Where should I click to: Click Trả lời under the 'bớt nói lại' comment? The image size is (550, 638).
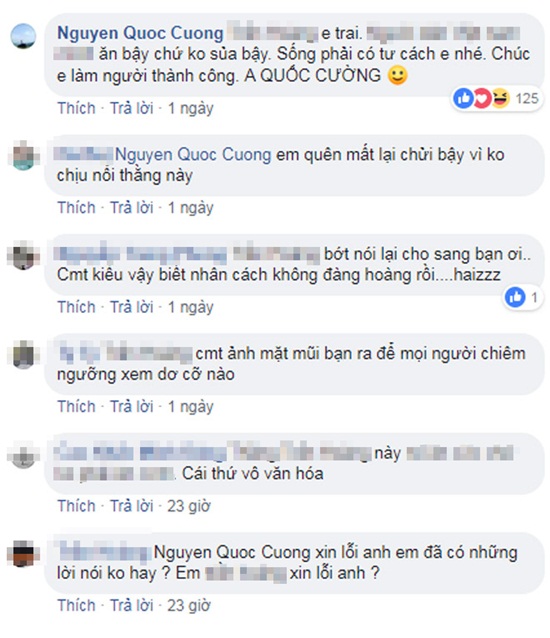[132, 307]
